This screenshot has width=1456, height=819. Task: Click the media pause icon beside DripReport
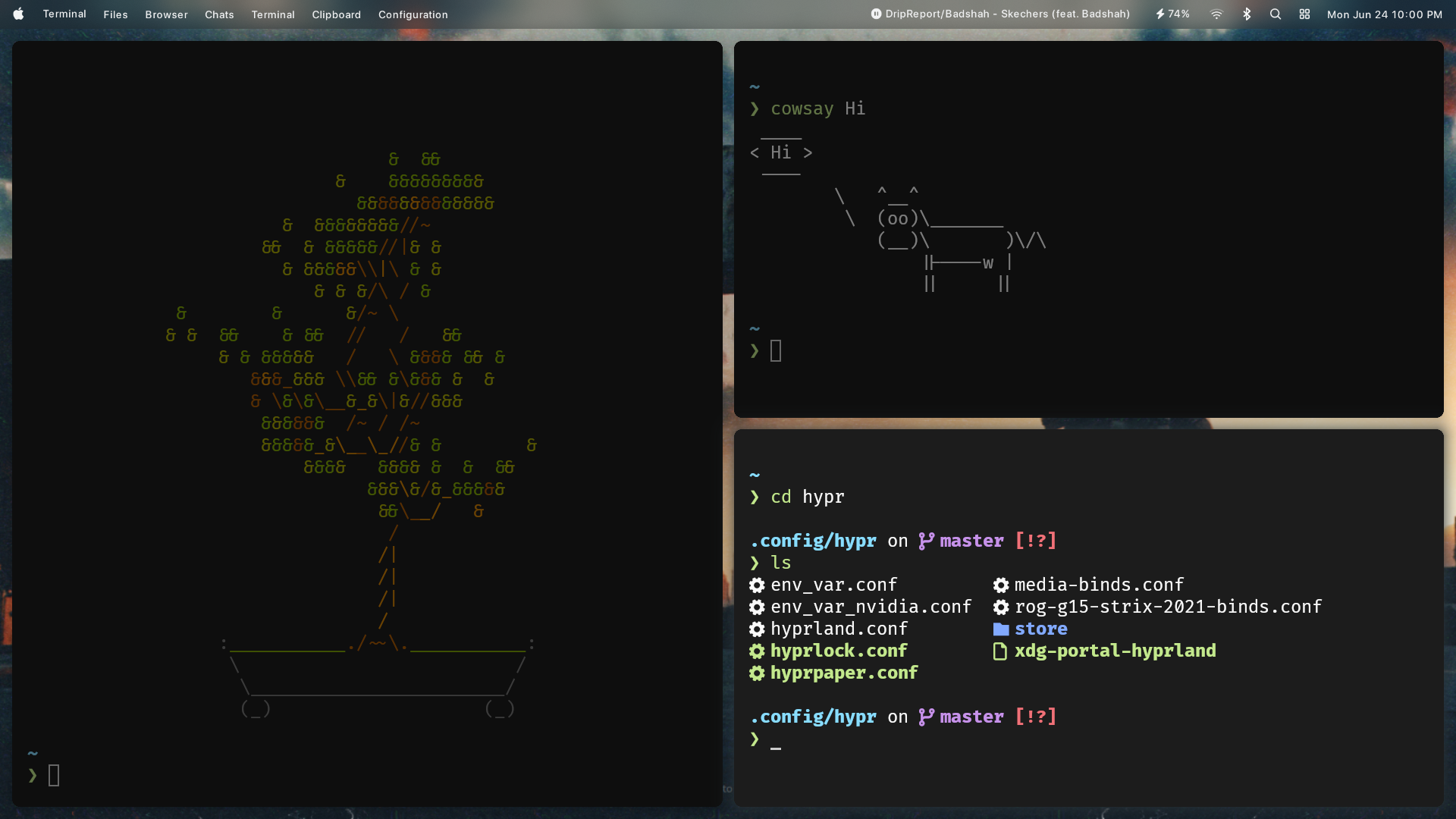click(x=876, y=14)
